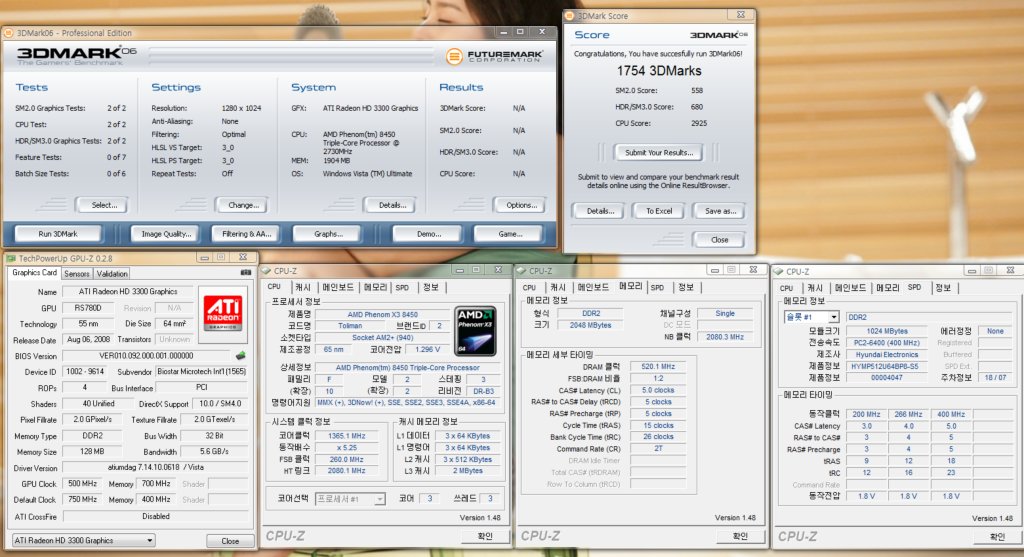Click the DRAM 클럭 value 520.1 MHz
The height and width of the screenshot is (557, 1024).
658,366
